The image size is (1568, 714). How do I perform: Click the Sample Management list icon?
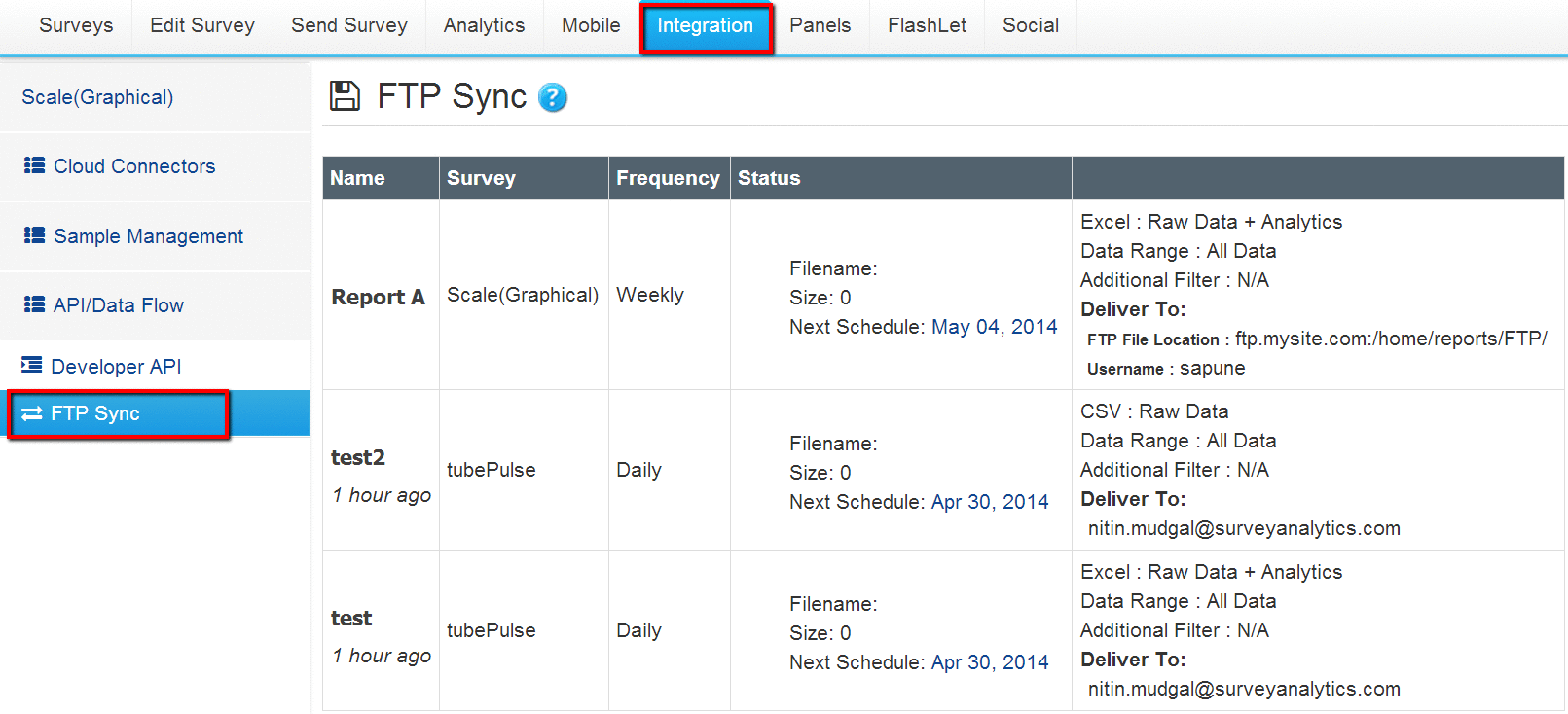click(35, 235)
